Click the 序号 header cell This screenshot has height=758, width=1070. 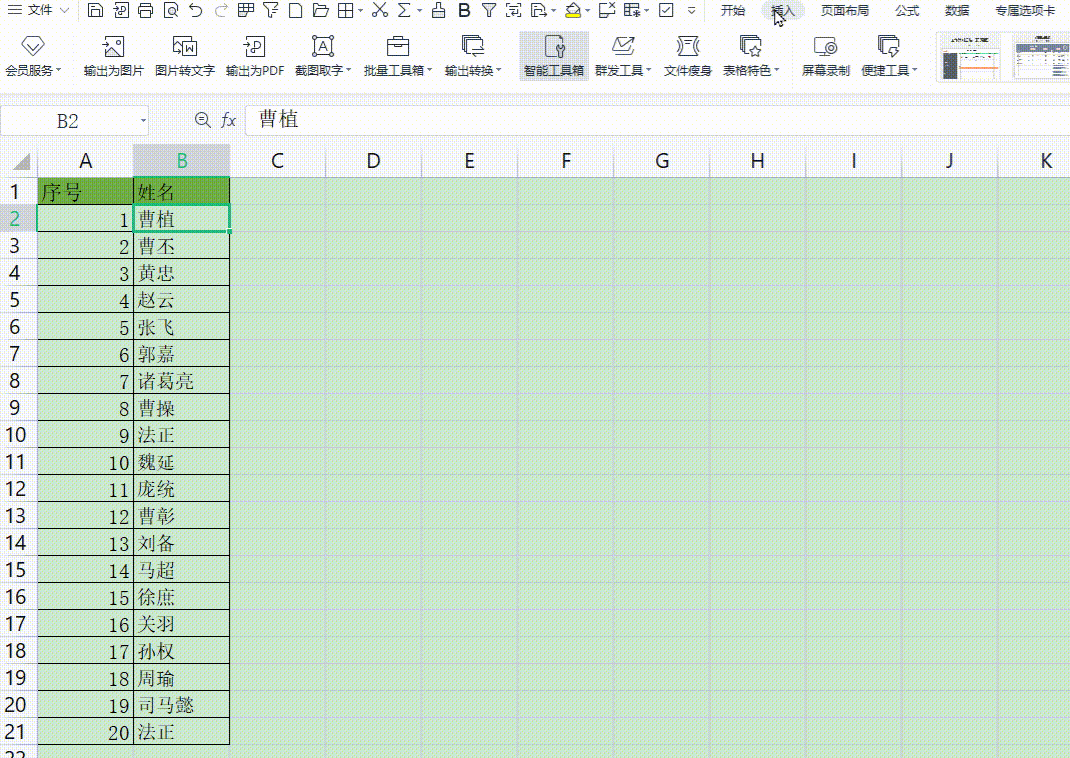[85, 192]
